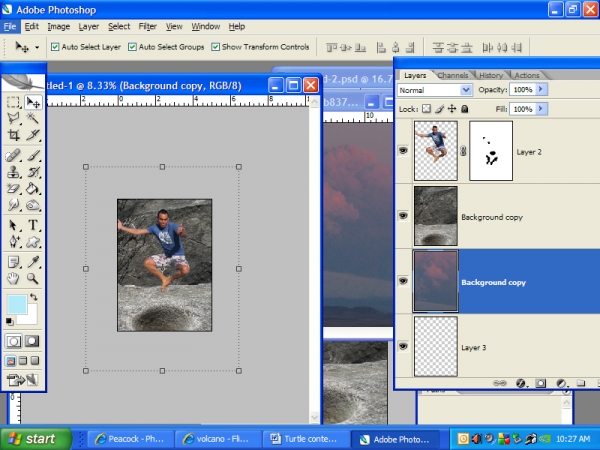This screenshot has height=450, width=600.
Task: Open the Layer menu
Action: pyautogui.click(x=89, y=26)
